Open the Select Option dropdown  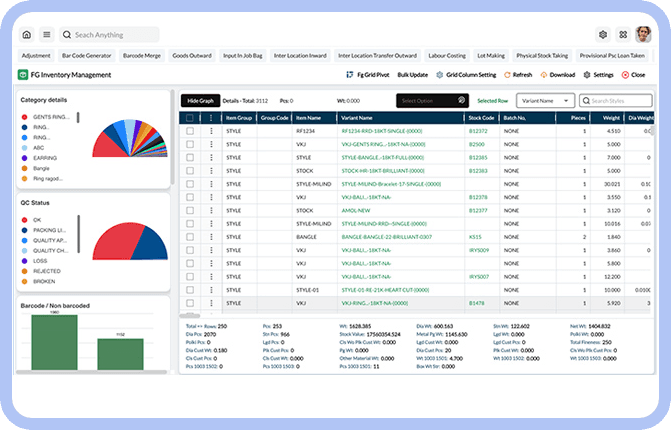point(432,101)
